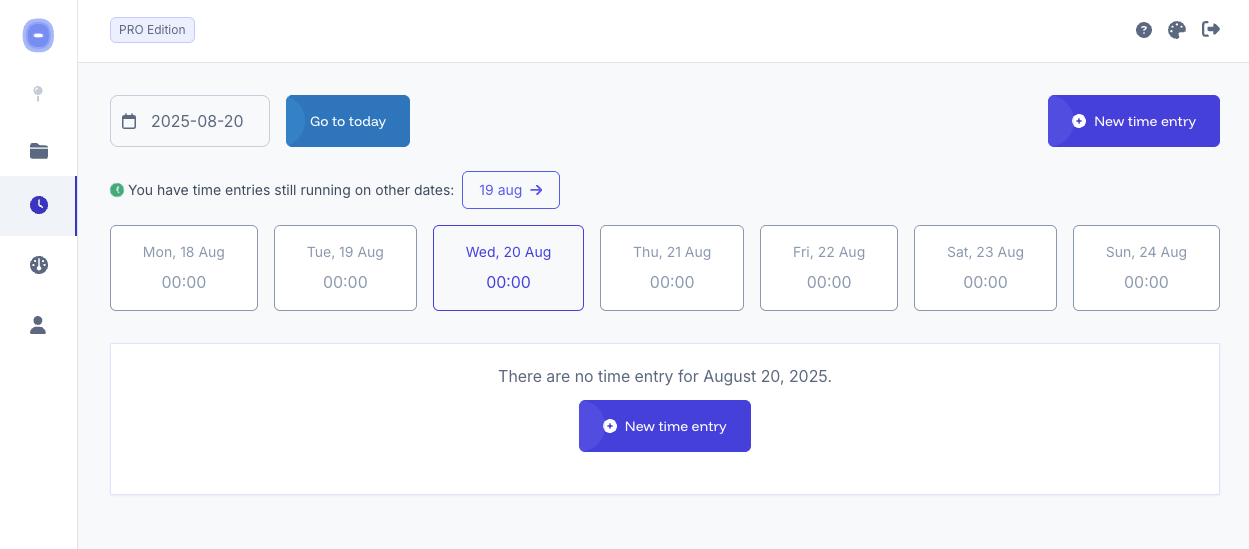Open the user profile sidebar icon
The image size is (1249, 549).
38,325
